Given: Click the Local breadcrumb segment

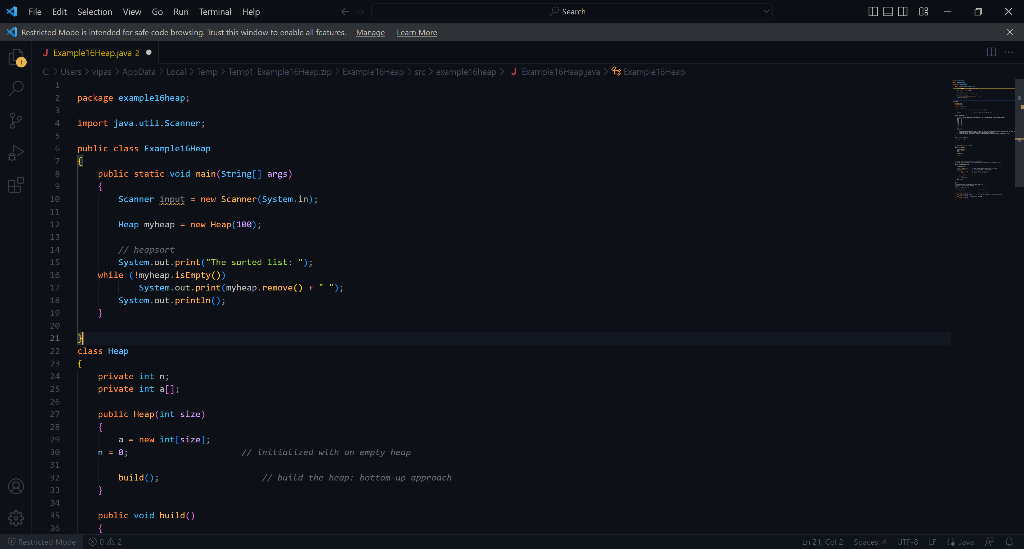Looking at the screenshot, I should pos(176,72).
